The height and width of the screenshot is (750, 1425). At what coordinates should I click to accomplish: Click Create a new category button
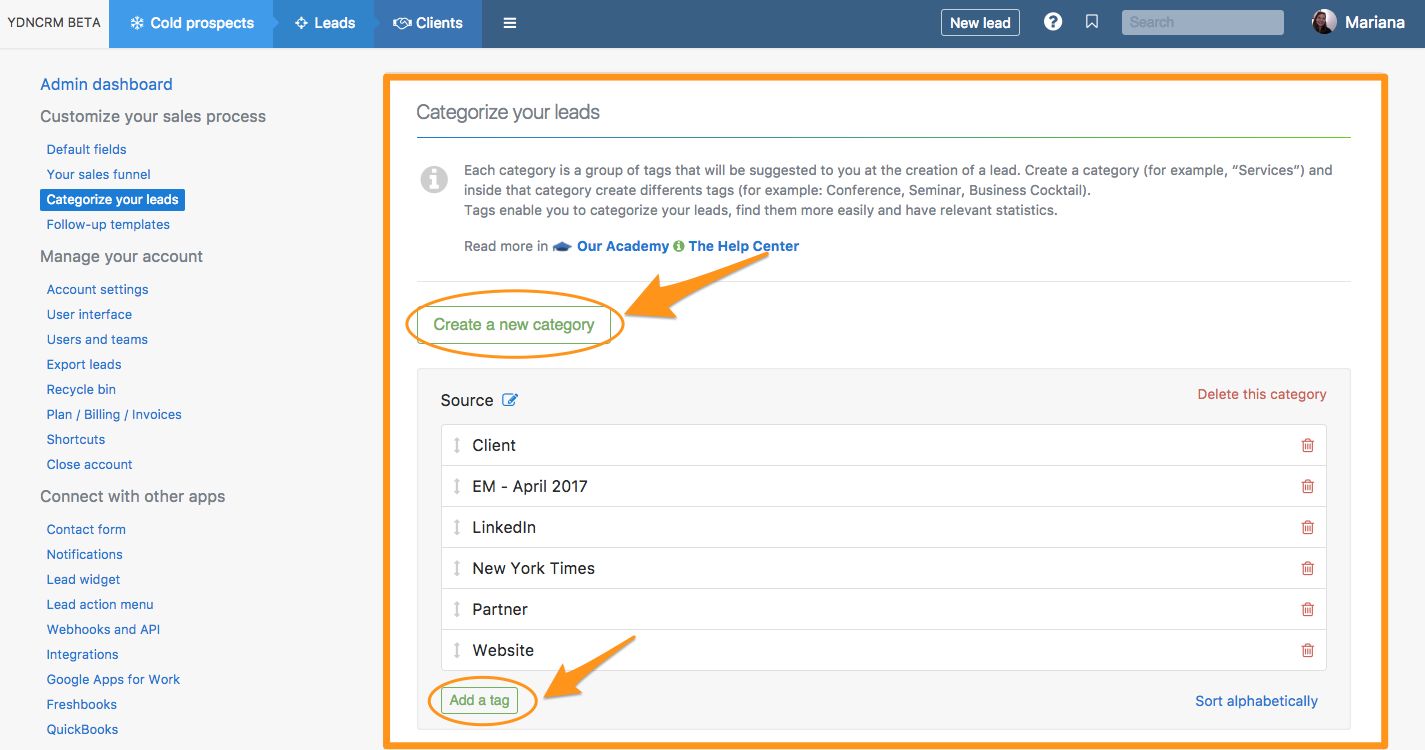click(x=514, y=325)
